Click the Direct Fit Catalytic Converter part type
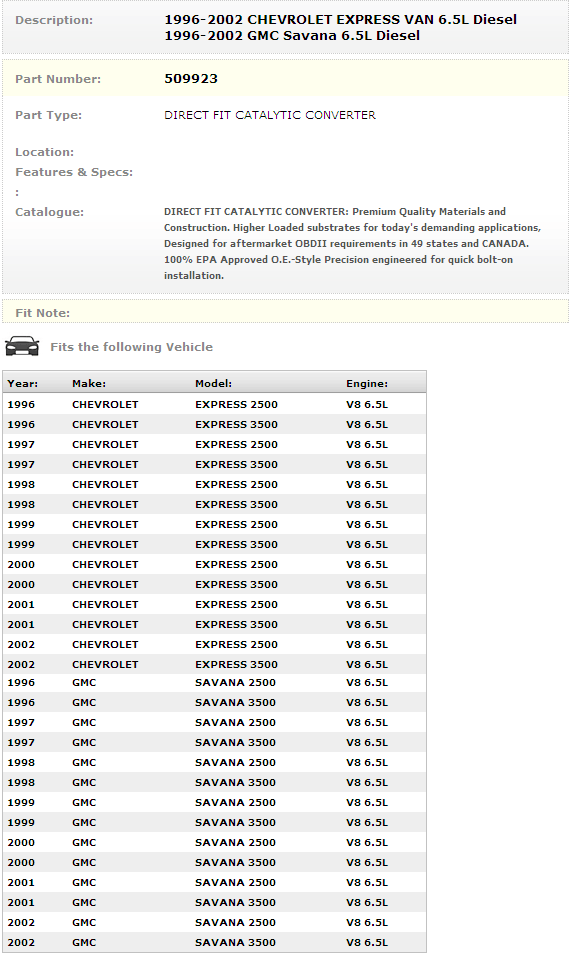This screenshot has width=570, height=978. tap(269, 115)
